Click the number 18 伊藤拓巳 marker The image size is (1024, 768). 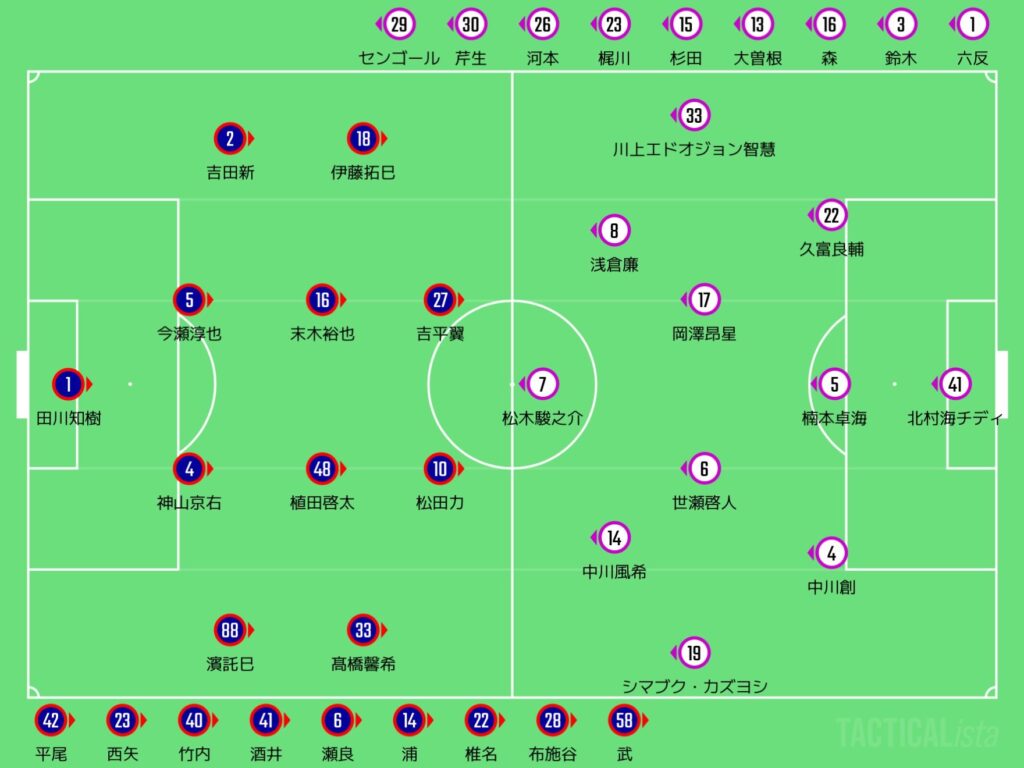[363, 138]
